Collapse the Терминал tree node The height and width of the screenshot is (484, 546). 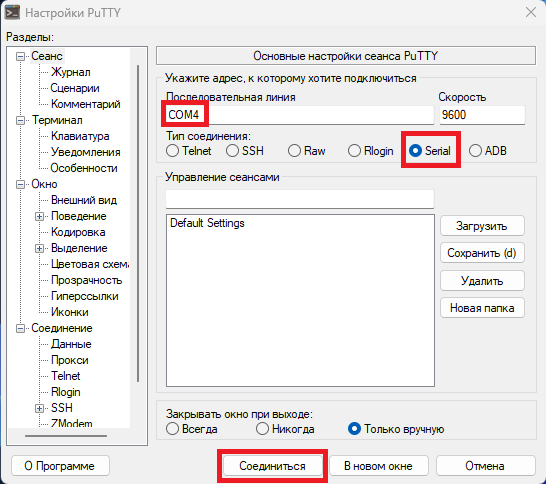click(21, 120)
